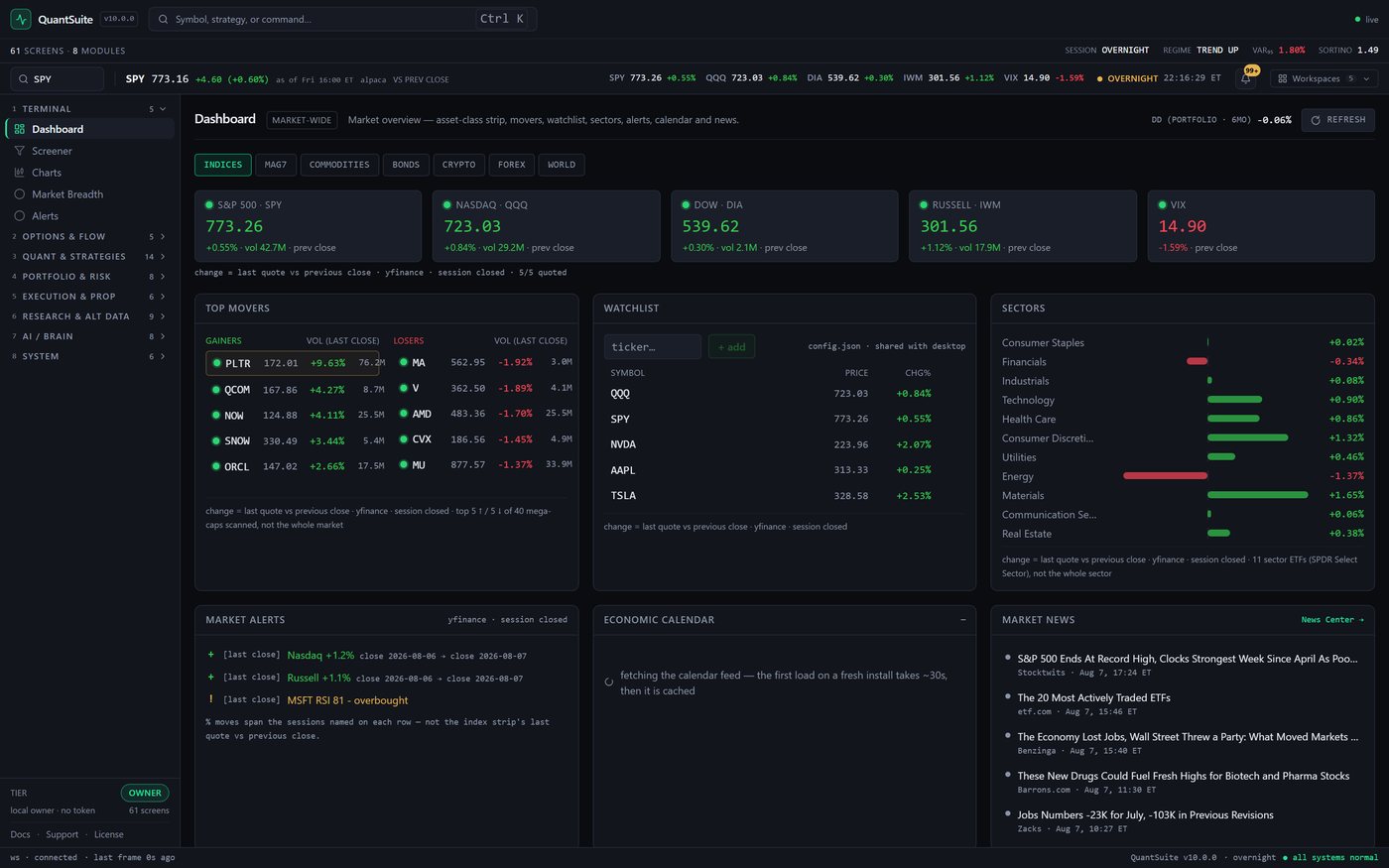Click the Alerts circle icon in sidebar
Image resolution: width=1389 pixels, height=868 pixels.
[19, 216]
